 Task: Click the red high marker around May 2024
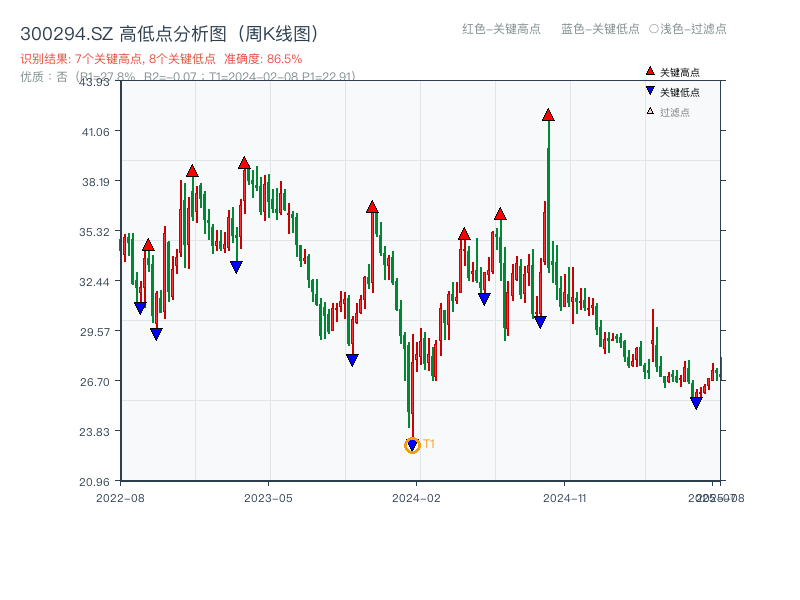tap(464, 234)
